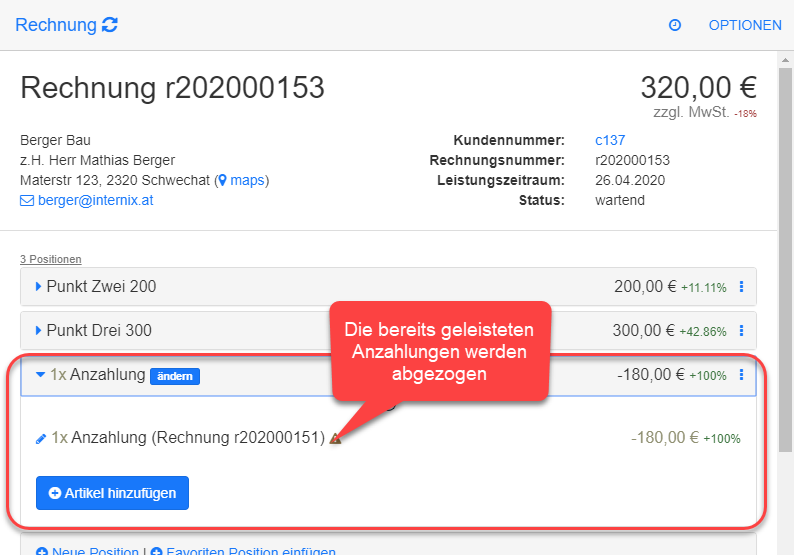This screenshot has height=555, width=794.
Task: Open three-dot menu for Punkt Drei 300
Action: 741,331
